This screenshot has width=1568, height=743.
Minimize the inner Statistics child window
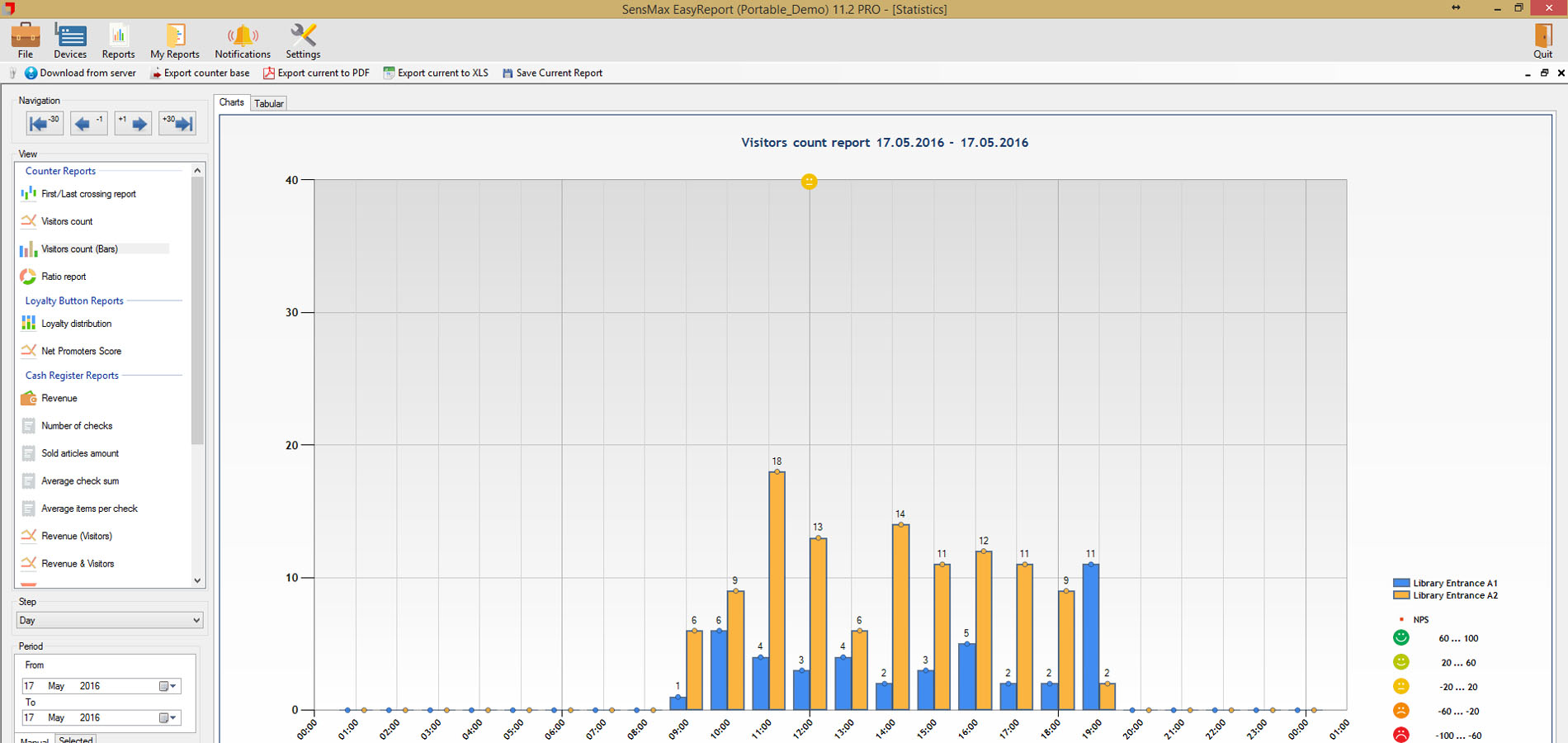1528,73
